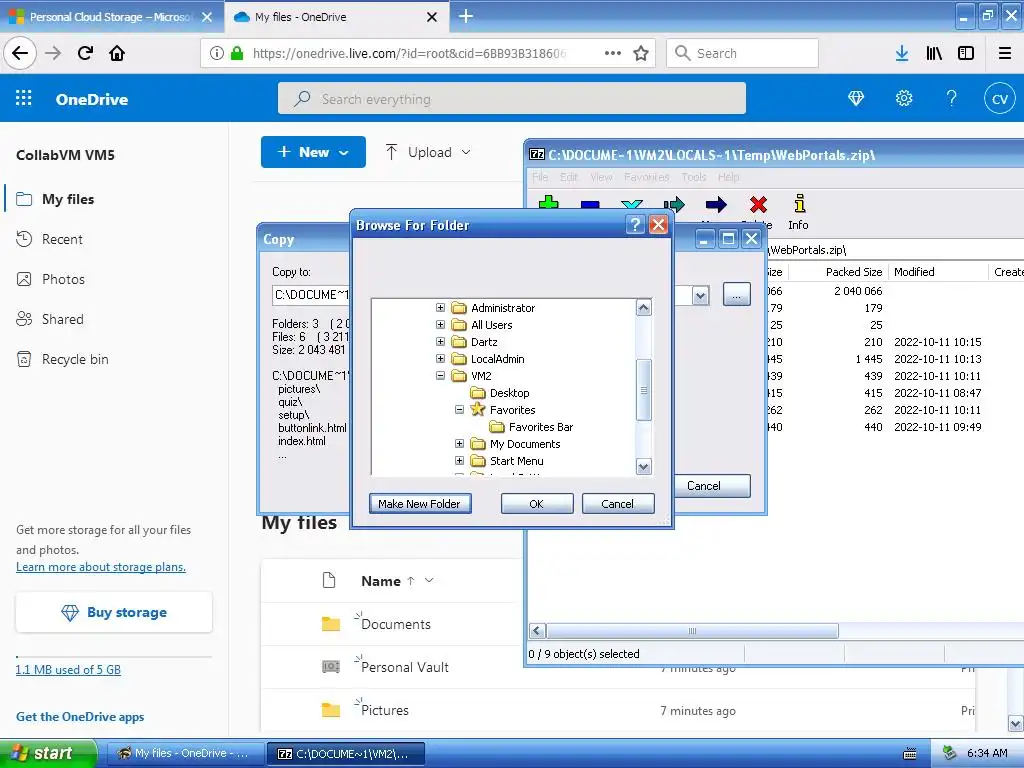Open the 7-Zip Favorites menu
Viewport: 1024px width, 768px height.
647,177
